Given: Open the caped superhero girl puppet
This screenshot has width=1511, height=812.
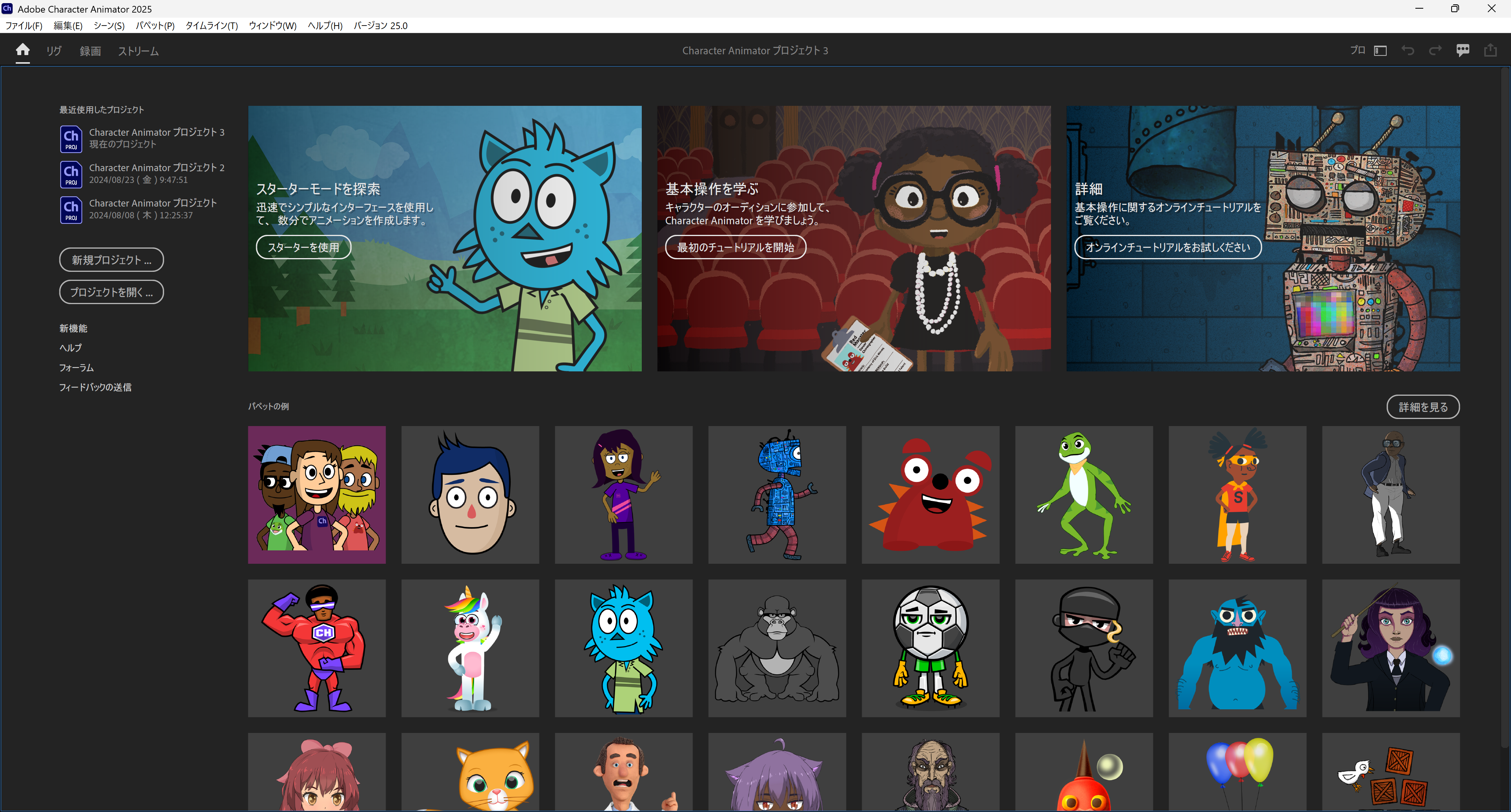Looking at the screenshot, I should click(x=1238, y=495).
